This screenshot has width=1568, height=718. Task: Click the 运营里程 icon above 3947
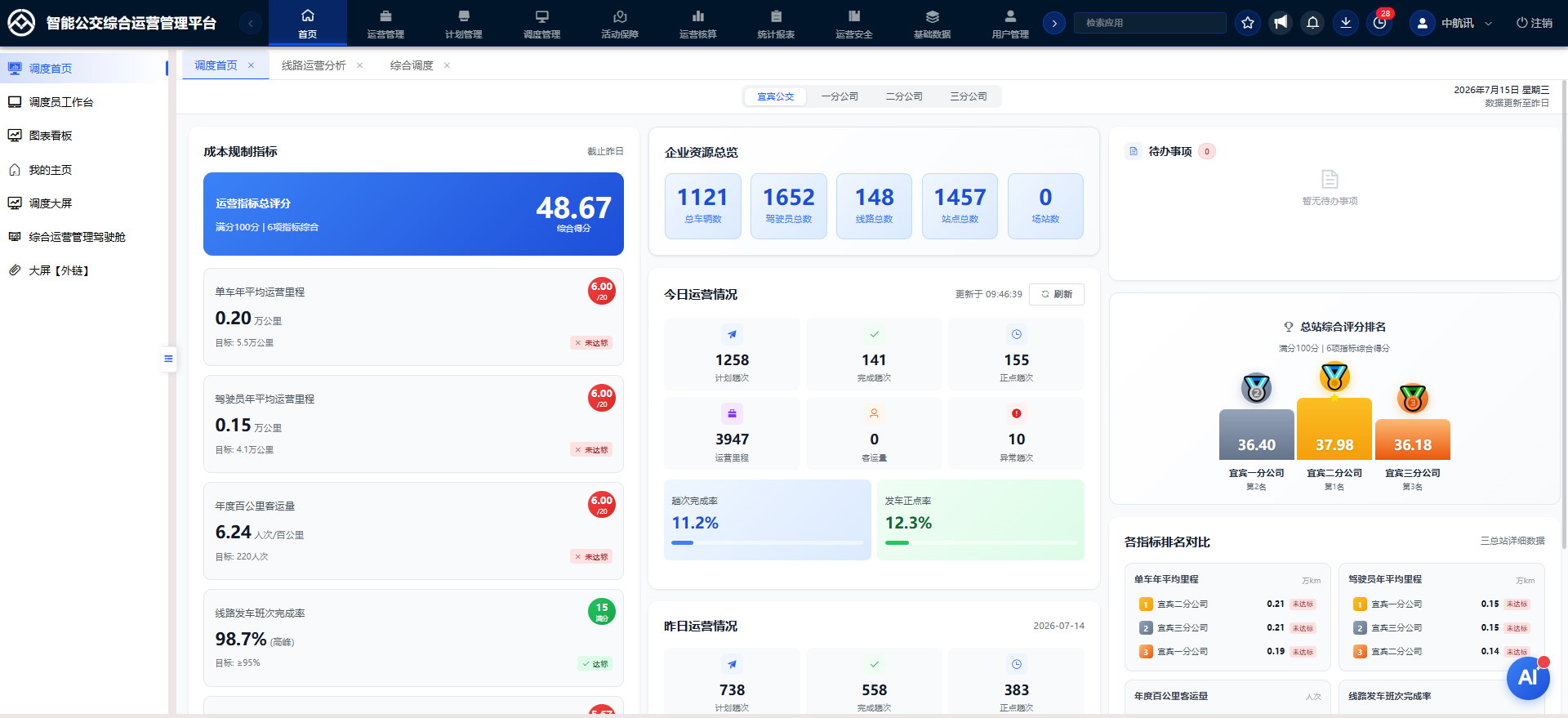pyautogui.click(x=732, y=413)
